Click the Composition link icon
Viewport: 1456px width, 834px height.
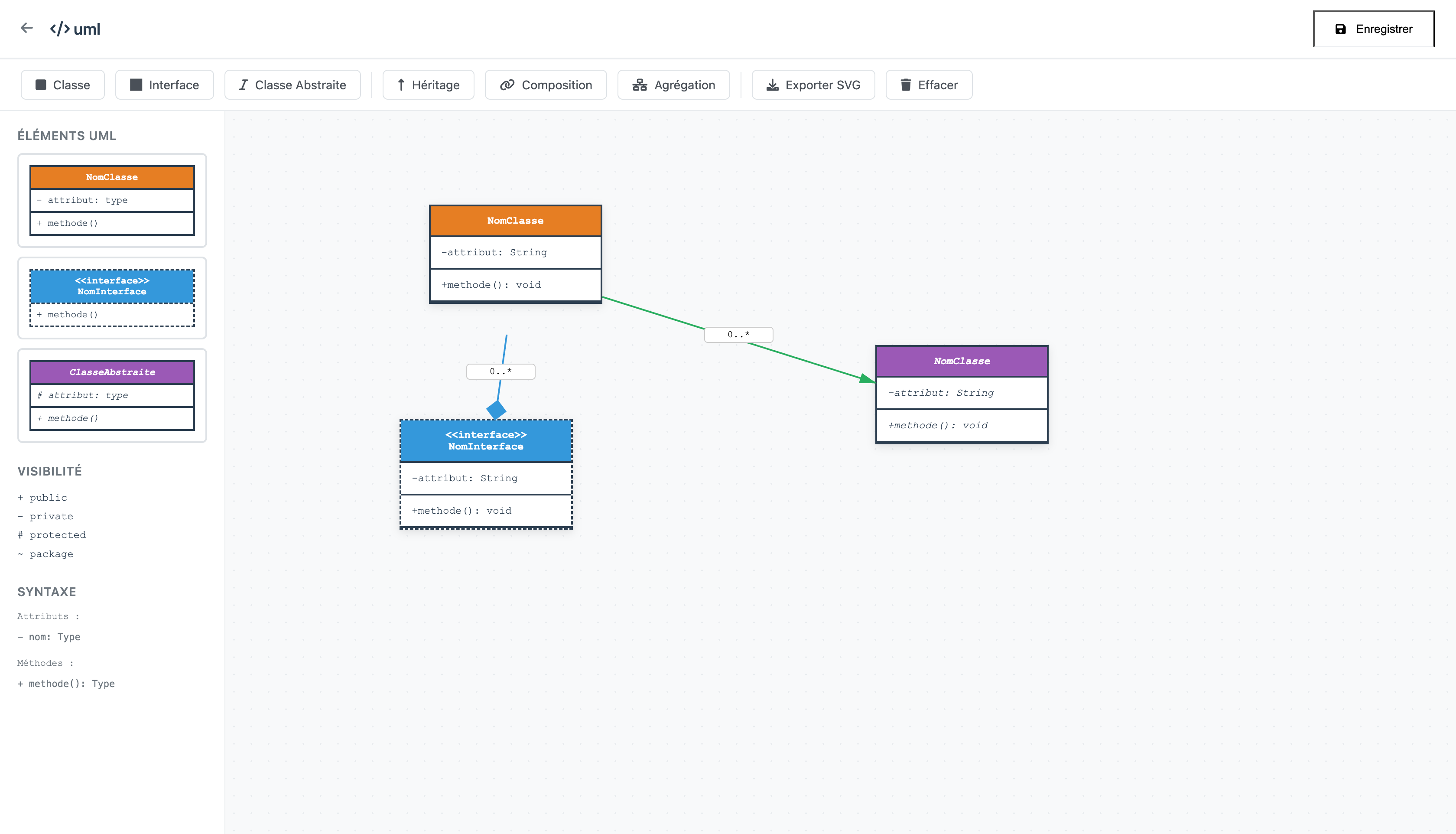point(507,85)
